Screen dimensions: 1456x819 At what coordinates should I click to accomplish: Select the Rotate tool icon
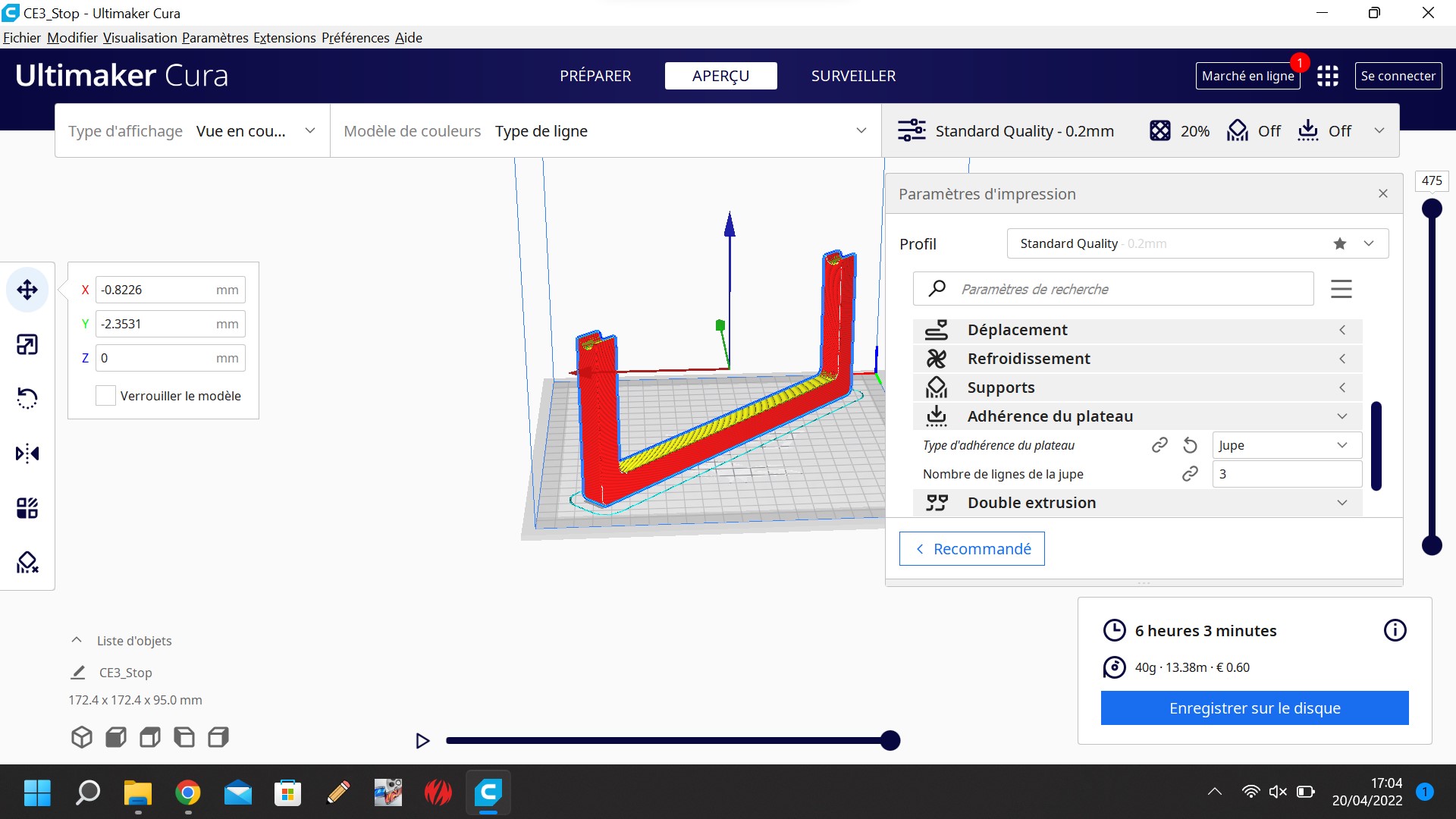coord(27,398)
